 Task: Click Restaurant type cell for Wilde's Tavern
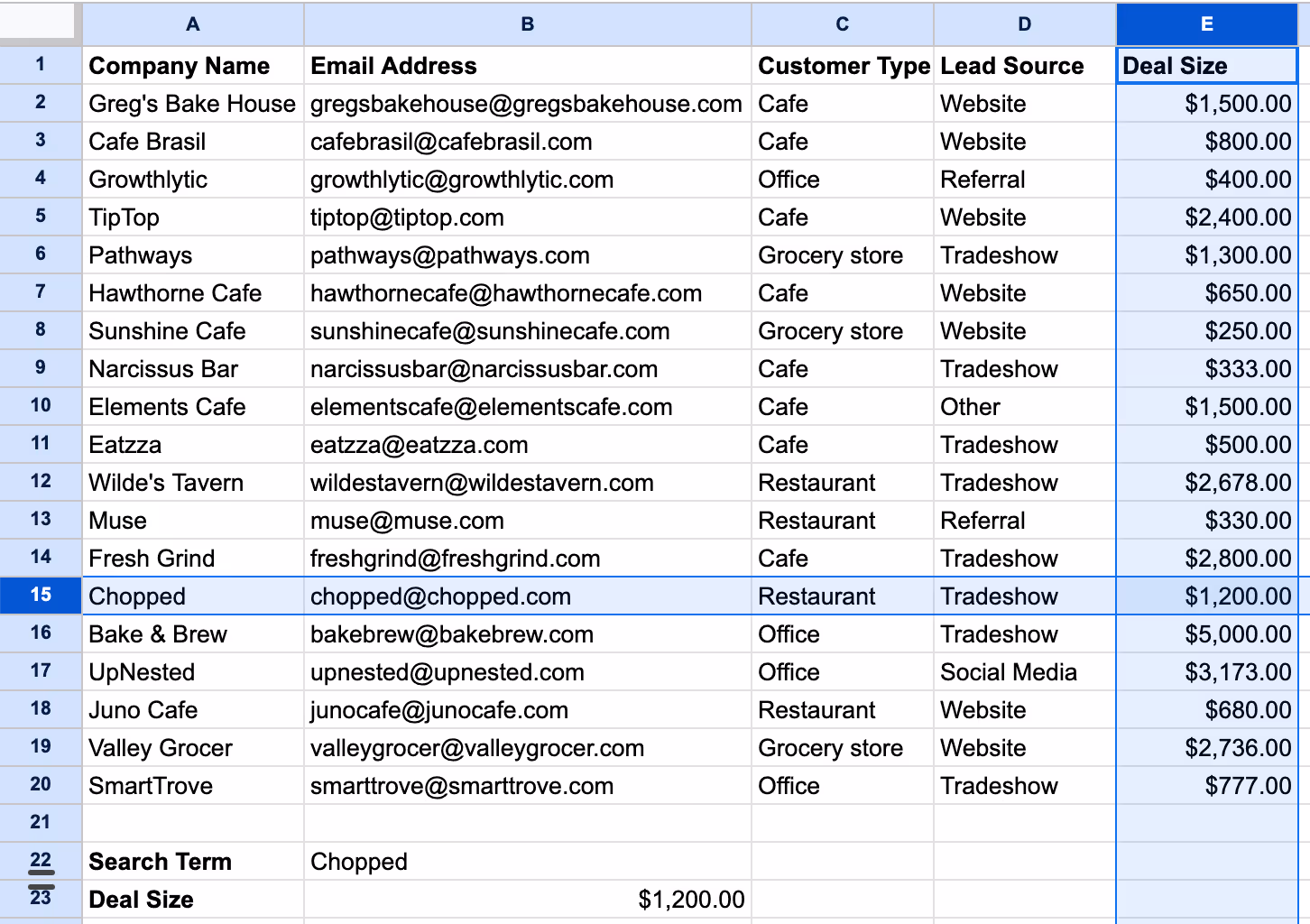[x=843, y=483]
